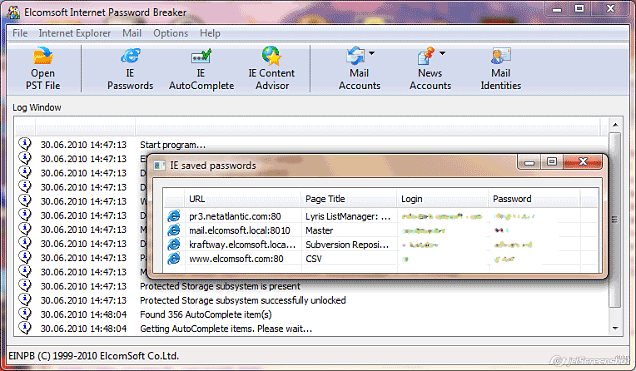
Task: Open the Options menu
Action: [x=170, y=33]
